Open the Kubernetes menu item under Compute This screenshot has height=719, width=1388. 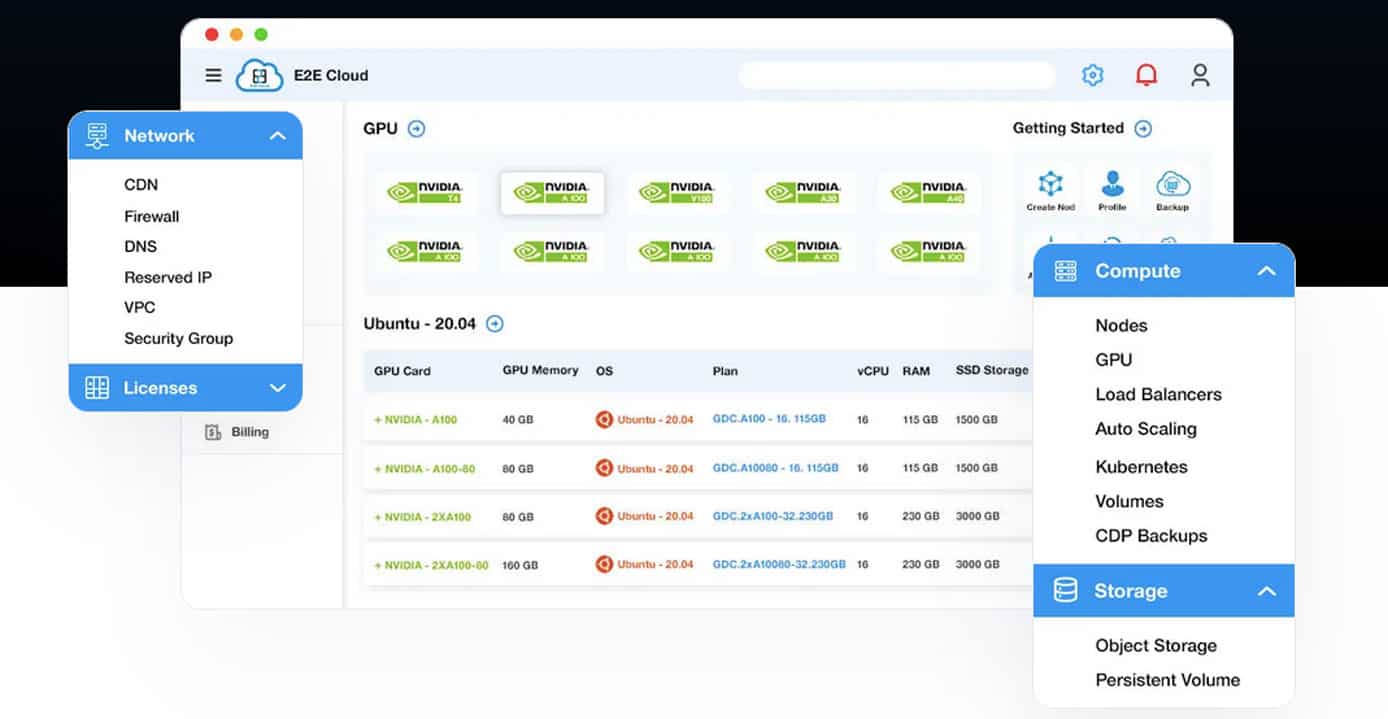1141,466
